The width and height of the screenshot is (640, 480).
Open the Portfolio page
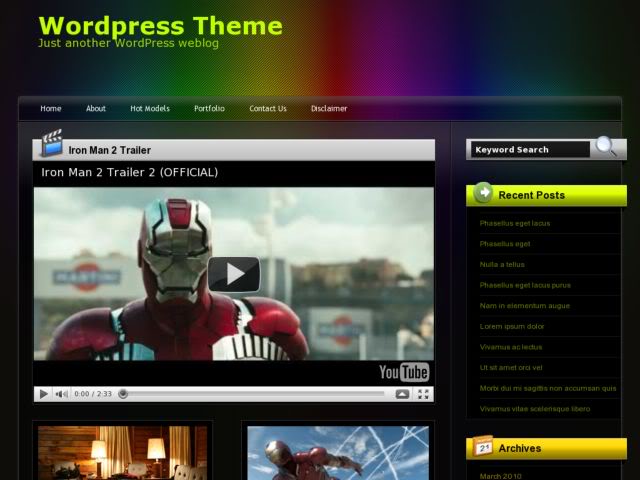[209, 109]
